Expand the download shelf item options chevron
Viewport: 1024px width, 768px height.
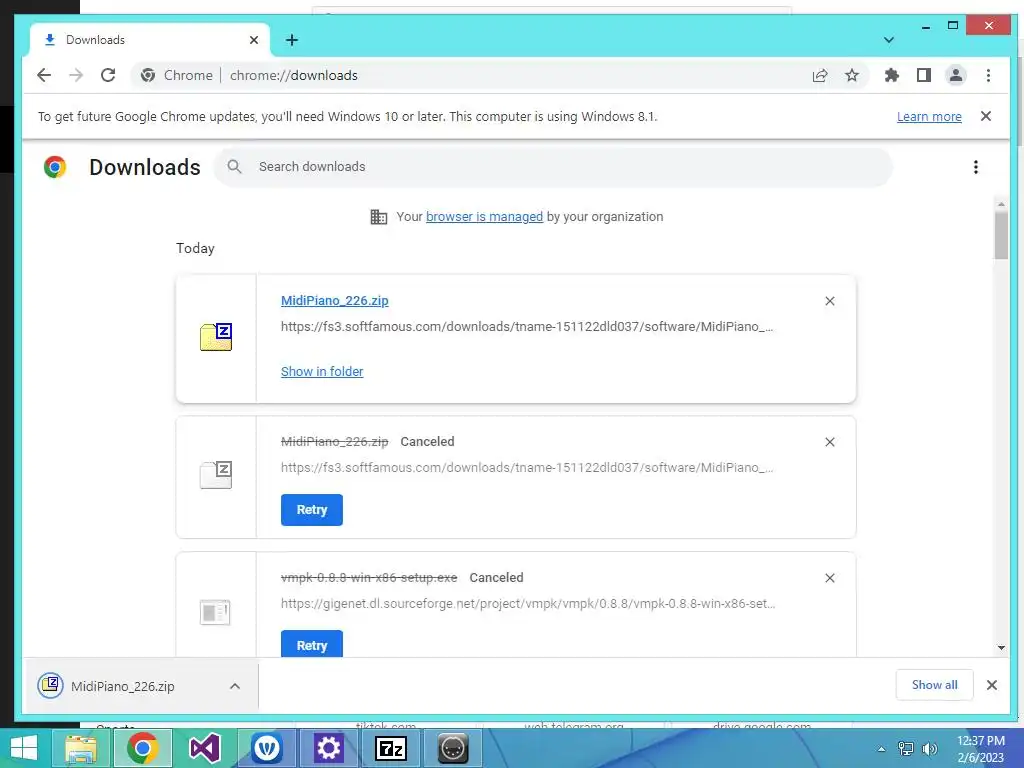coord(235,686)
